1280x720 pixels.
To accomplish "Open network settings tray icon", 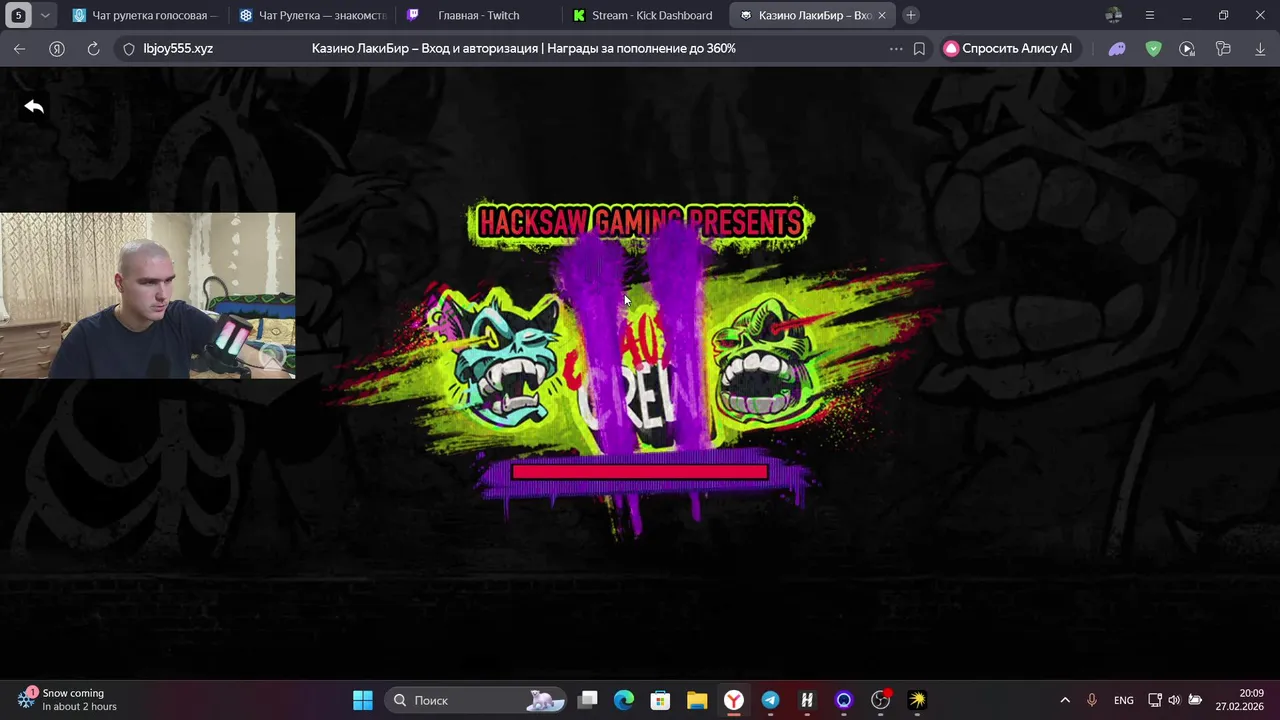I will [x=1155, y=700].
